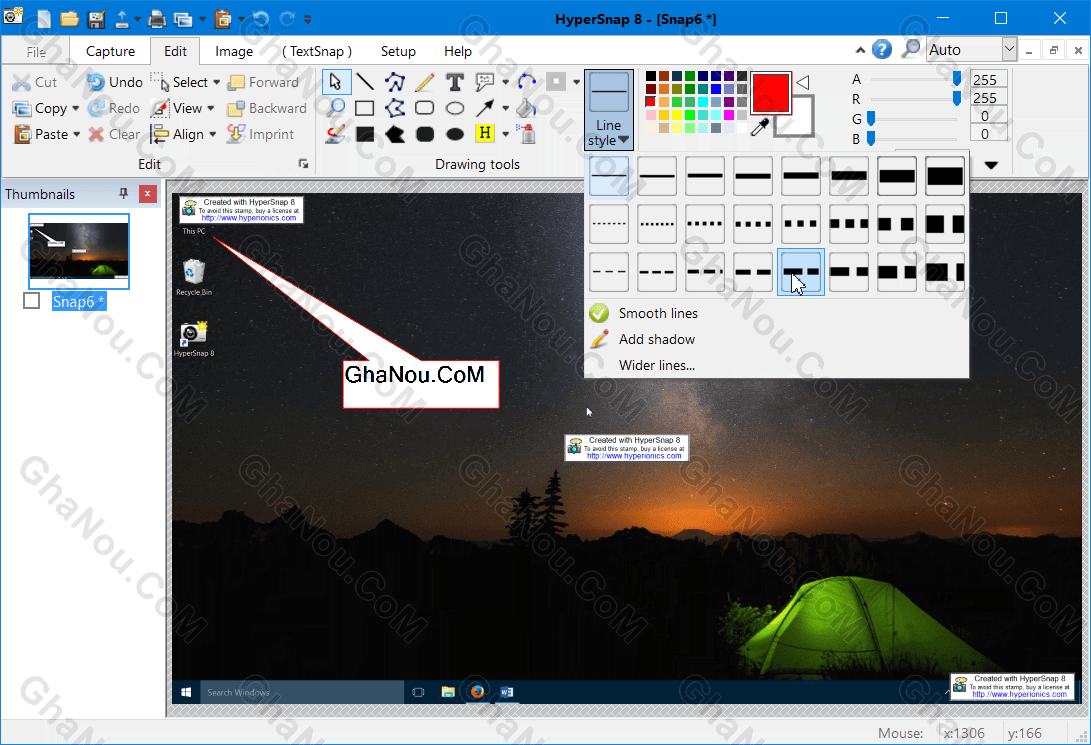Click the Cut button
Screen dimensions: 1091x745
tap(35, 82)
